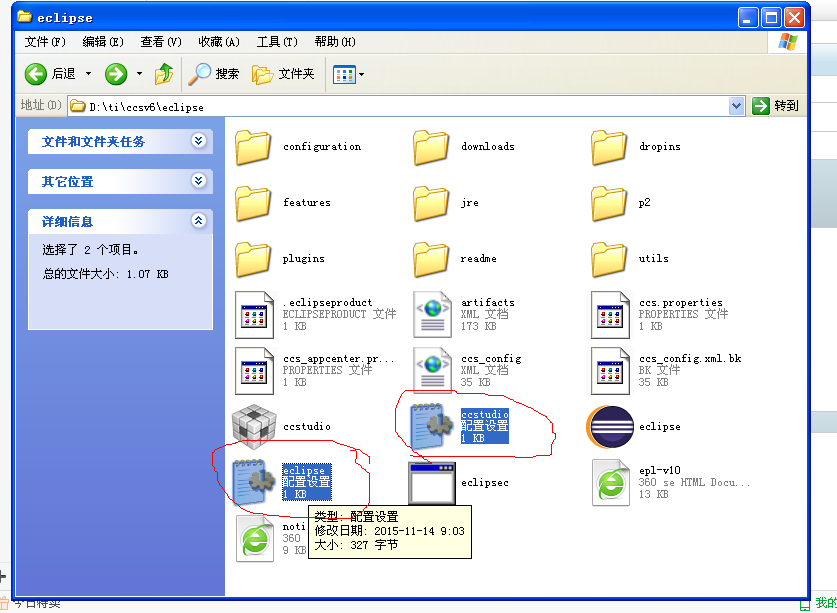Select the .eclipseproduct file icon
Image resolution: width=837 pixels, height=613 pixels.
coord(254,315)
